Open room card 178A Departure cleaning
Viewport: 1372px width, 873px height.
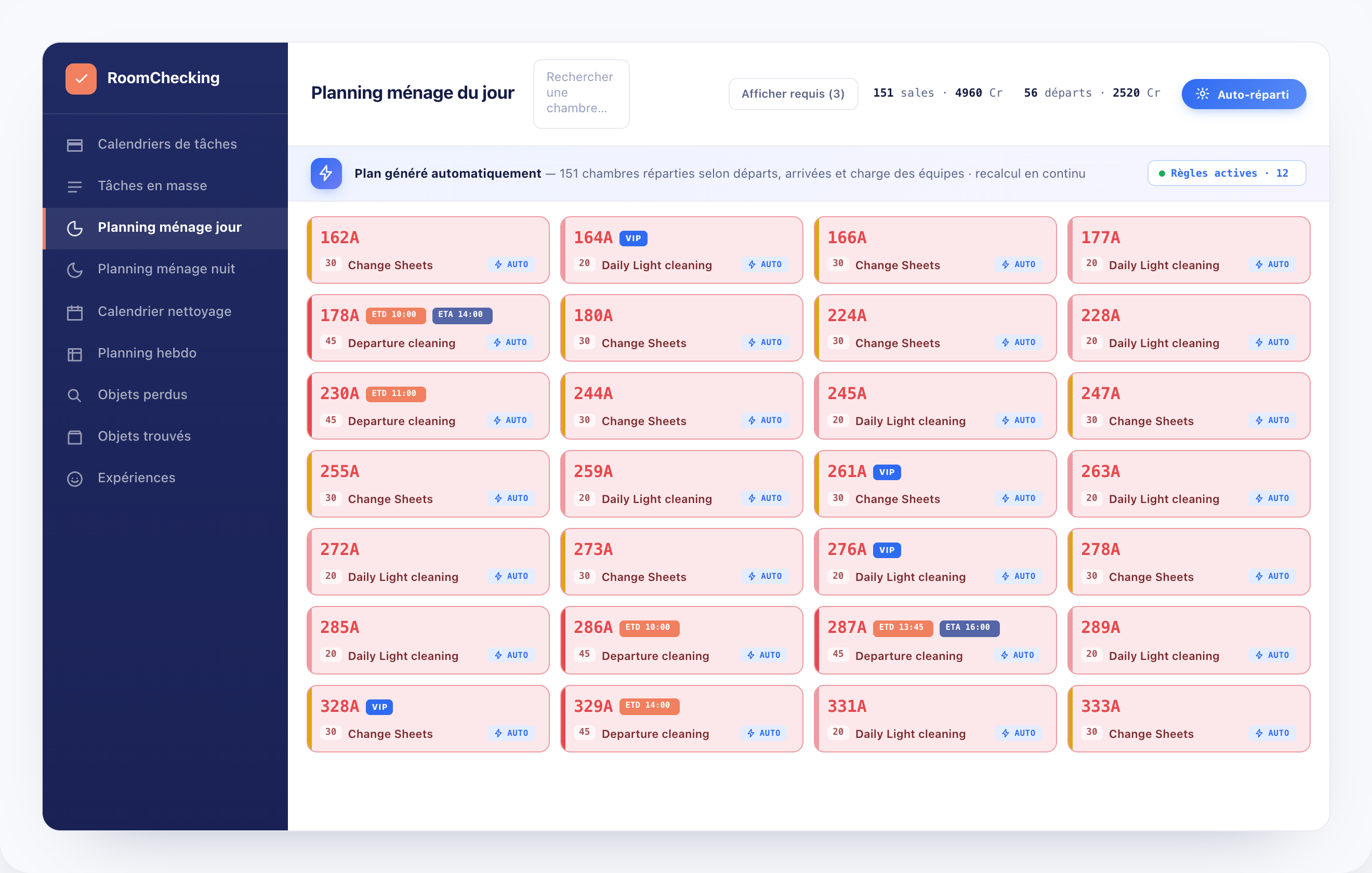(428, 328)
